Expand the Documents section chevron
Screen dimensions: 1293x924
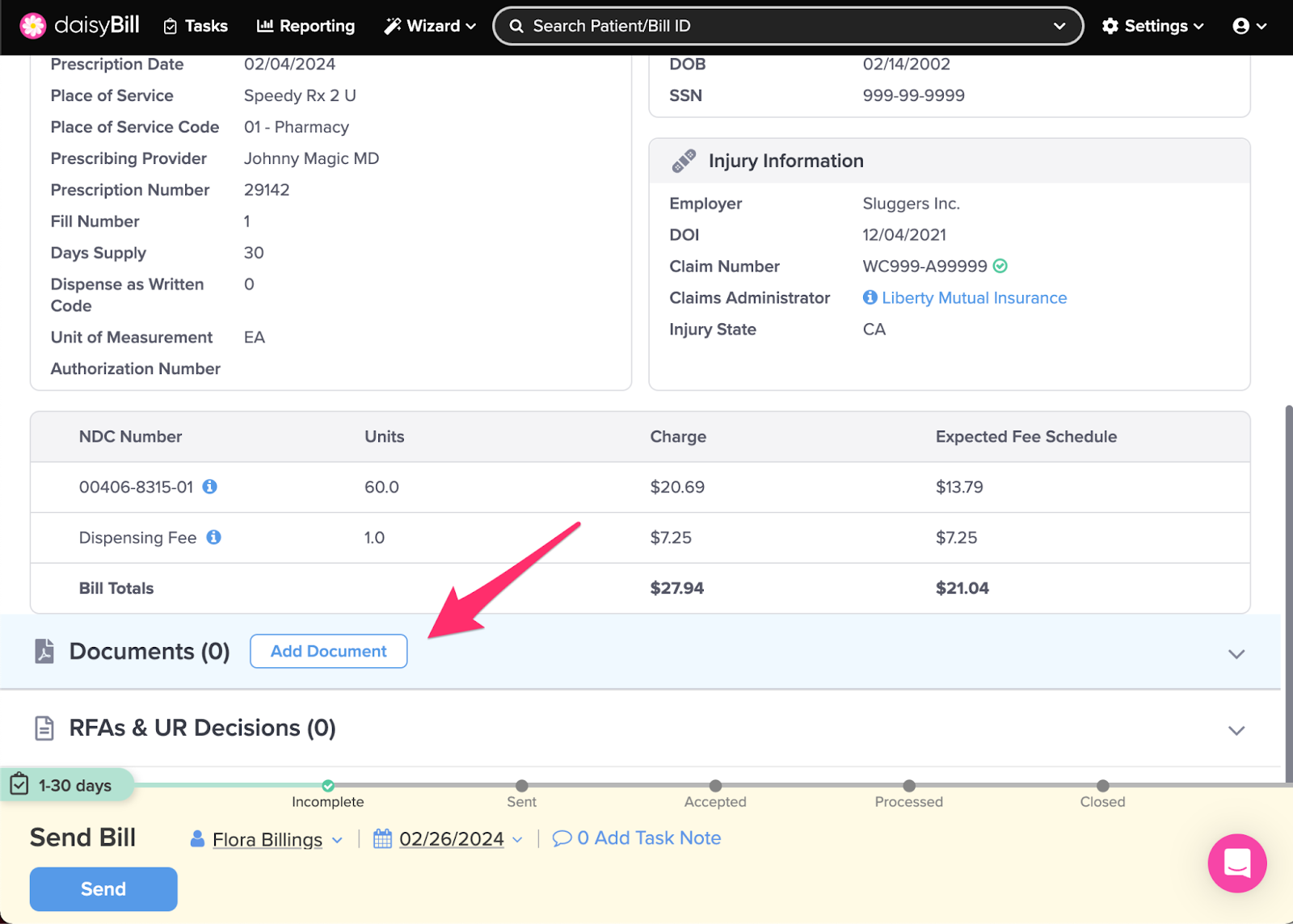[1236, 653]
